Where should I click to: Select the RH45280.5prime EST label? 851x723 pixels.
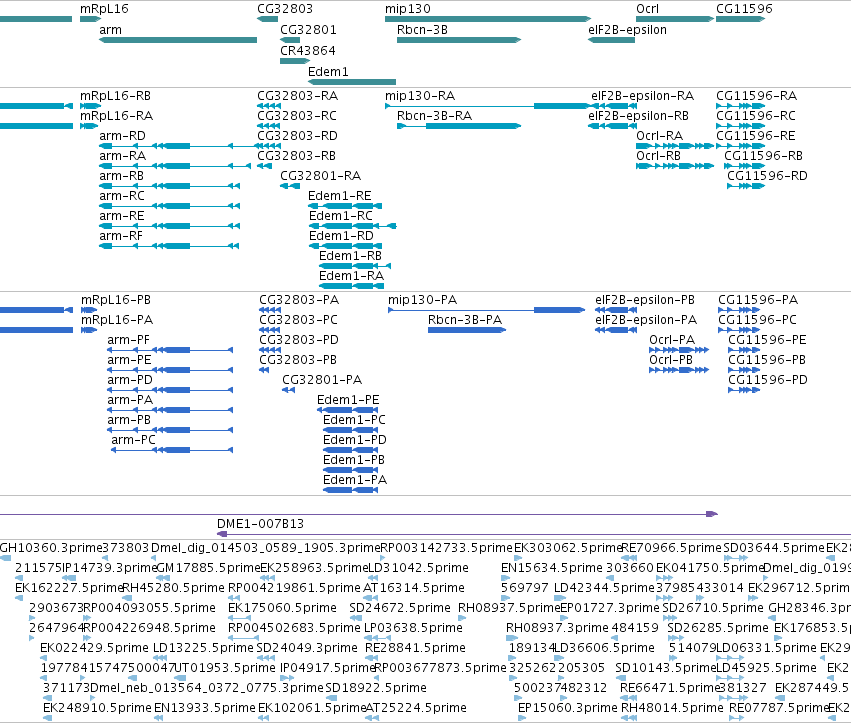click(x=174, y=588)
